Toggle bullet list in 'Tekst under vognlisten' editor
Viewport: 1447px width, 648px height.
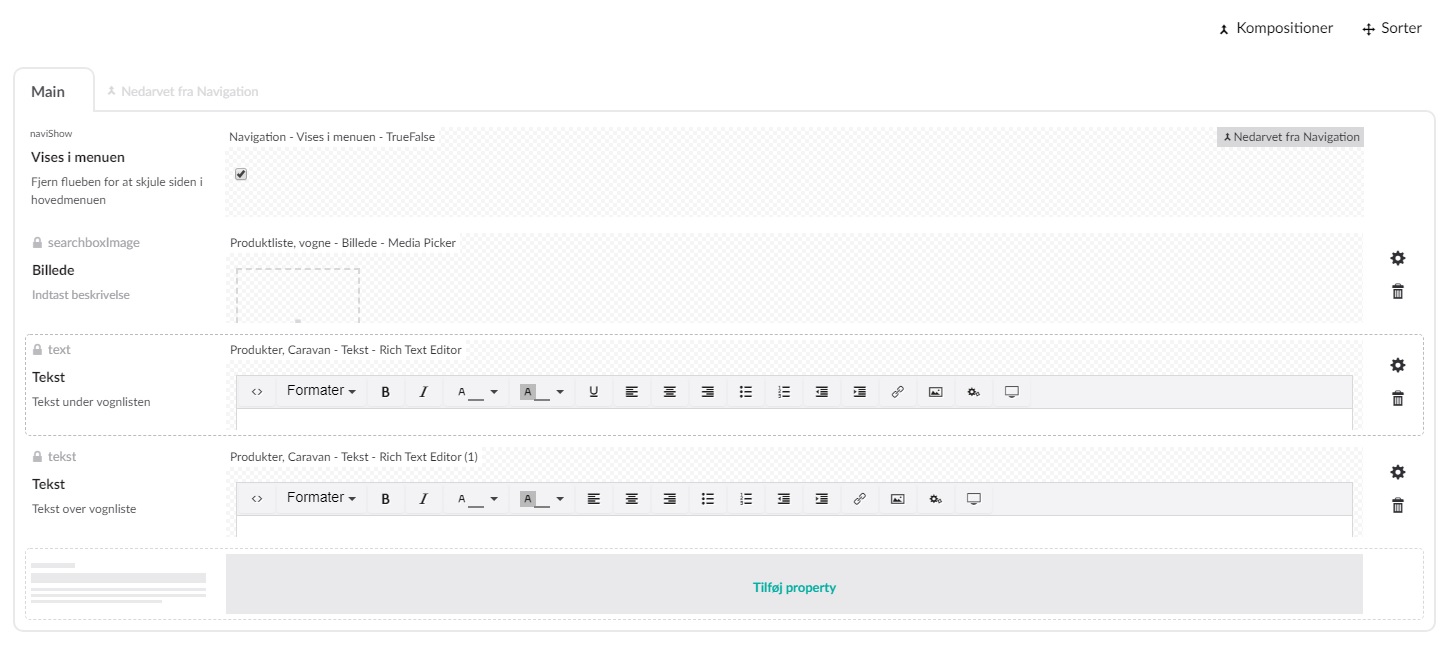click(x=745, y=392)
